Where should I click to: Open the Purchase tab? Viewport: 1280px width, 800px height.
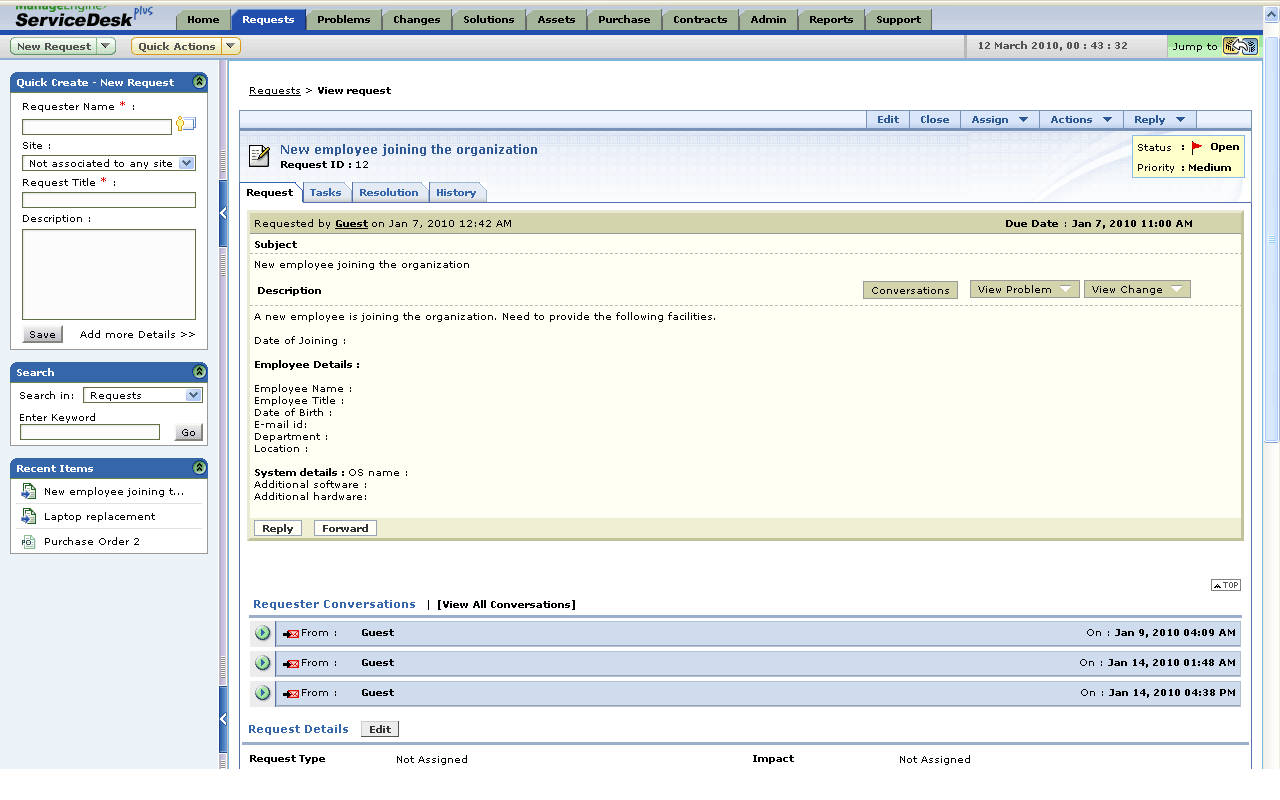click(624, 20)
